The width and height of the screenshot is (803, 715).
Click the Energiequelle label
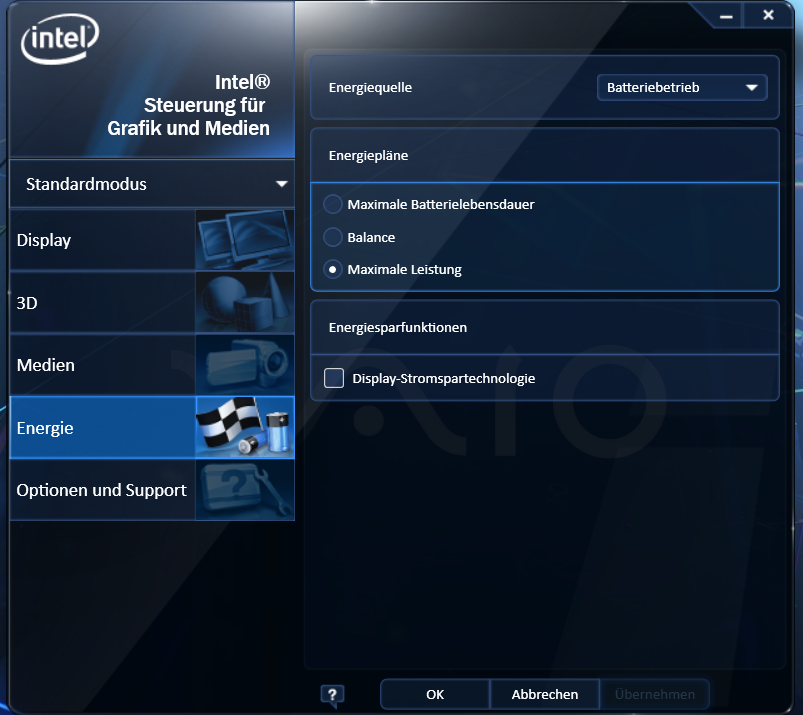370,88
